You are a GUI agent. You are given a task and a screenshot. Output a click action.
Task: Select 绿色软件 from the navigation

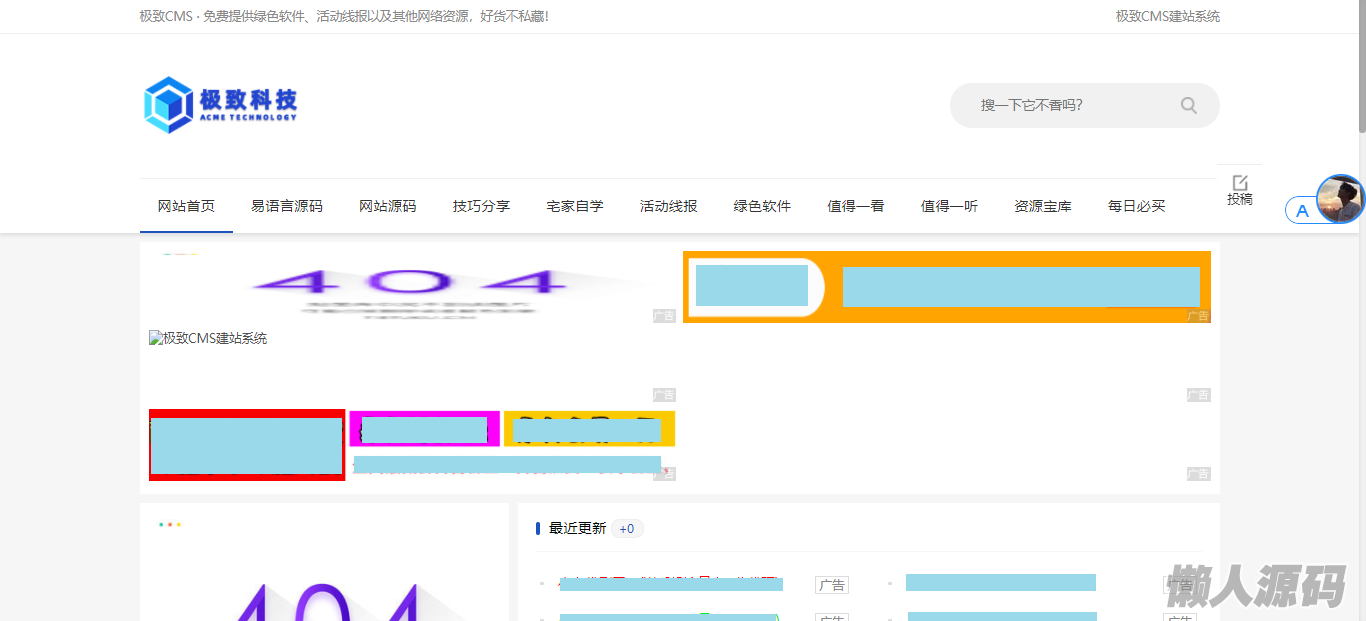coord(762,206)
